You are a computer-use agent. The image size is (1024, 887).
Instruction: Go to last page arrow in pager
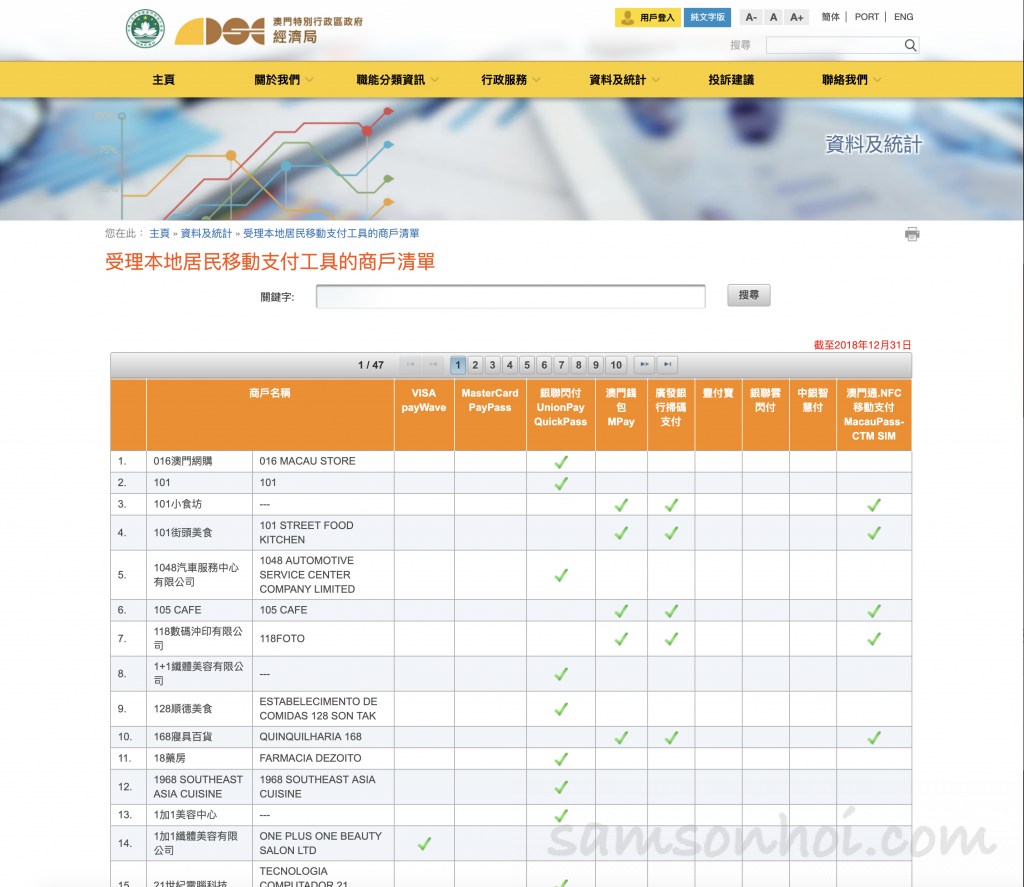pos(667,364)
